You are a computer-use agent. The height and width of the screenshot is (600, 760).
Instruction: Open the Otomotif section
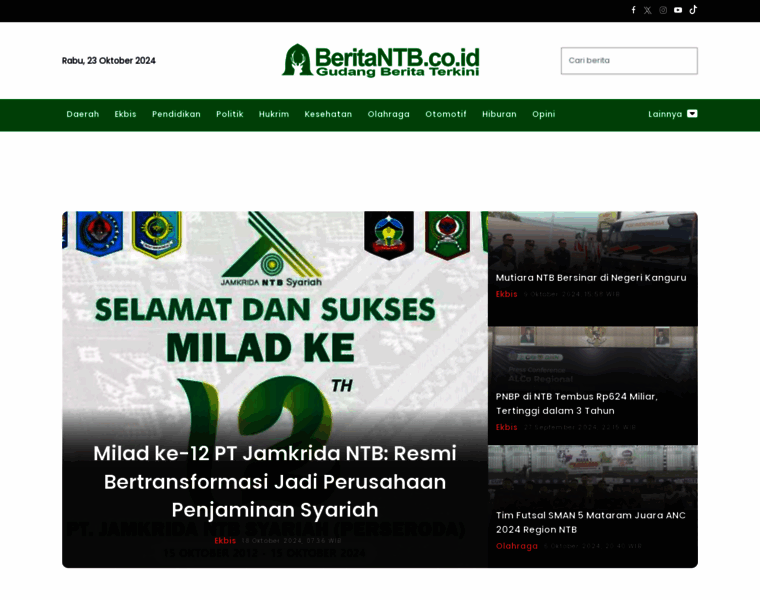coord(446,114)
